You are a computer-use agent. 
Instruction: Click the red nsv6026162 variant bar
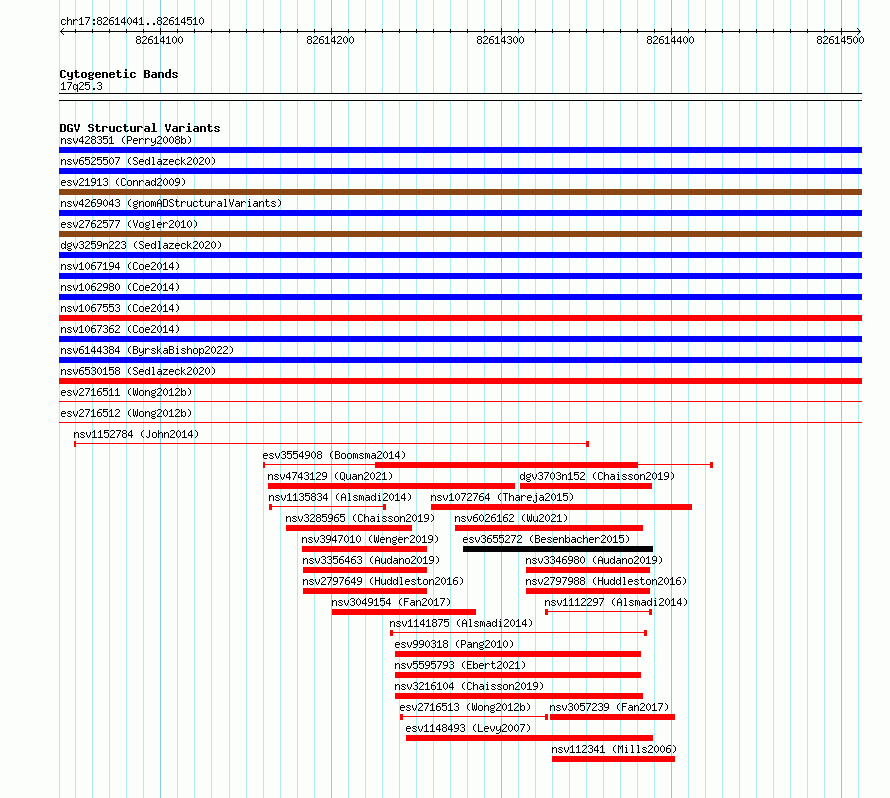pos(549,528)
